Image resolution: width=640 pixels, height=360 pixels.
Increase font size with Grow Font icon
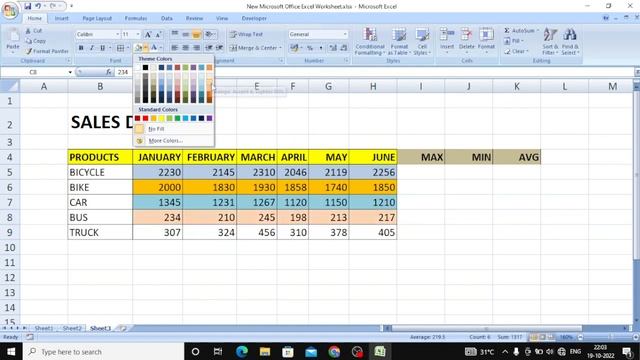coord(148,35)
